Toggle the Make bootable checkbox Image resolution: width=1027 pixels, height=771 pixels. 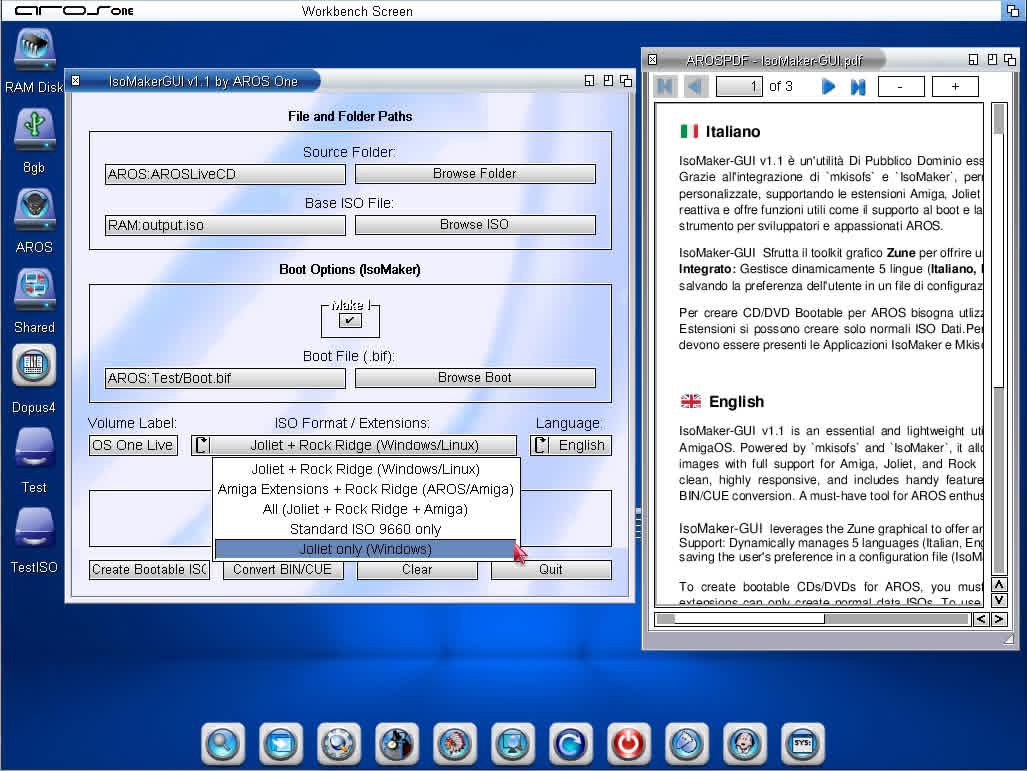(350, 320)
